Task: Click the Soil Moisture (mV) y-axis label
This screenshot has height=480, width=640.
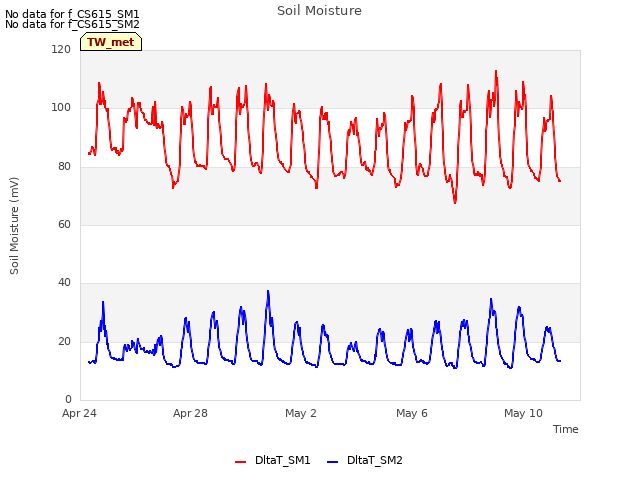Action: point(14,226)
